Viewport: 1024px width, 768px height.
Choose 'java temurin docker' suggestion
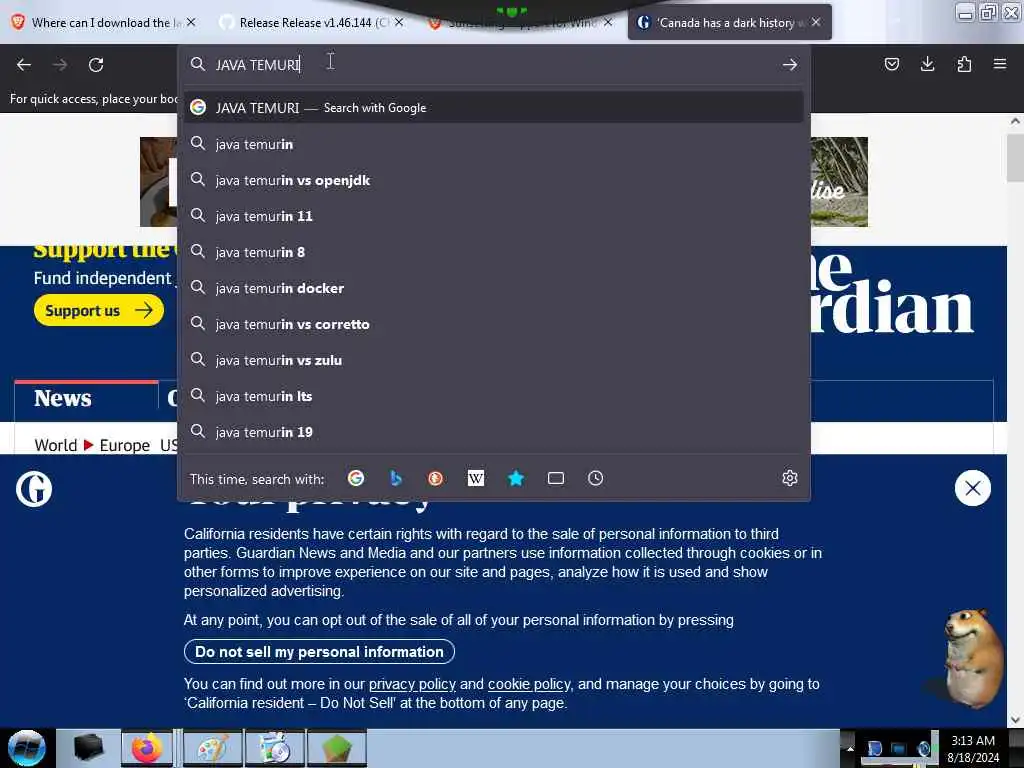493,287
